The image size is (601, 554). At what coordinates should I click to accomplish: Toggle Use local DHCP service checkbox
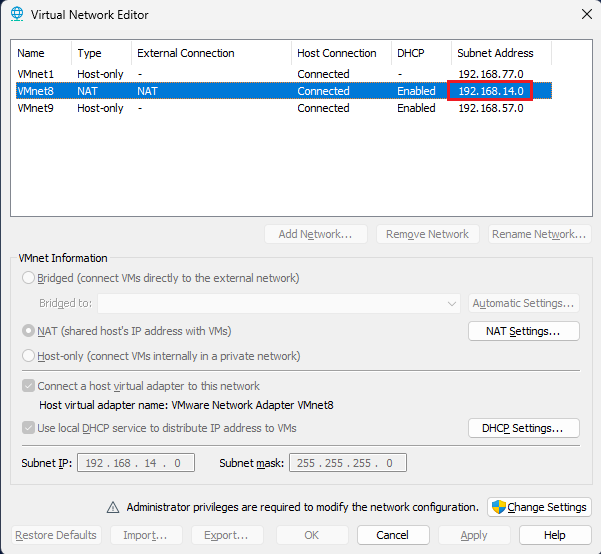28,428
